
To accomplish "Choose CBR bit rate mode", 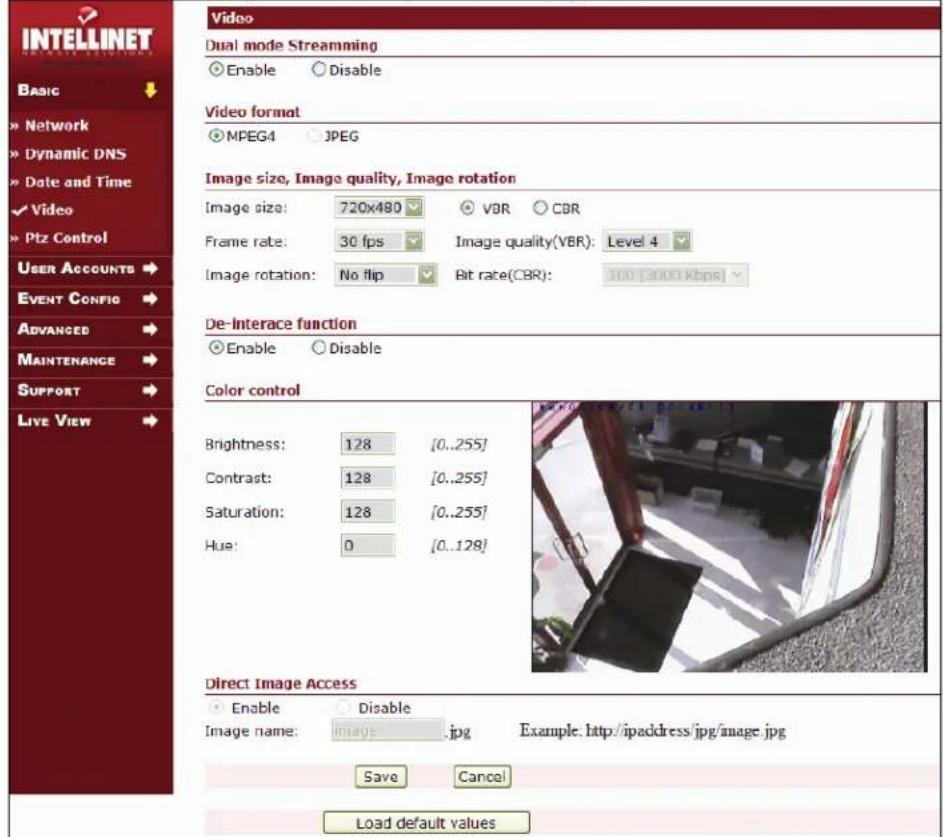I will click(x=540, y=208).
